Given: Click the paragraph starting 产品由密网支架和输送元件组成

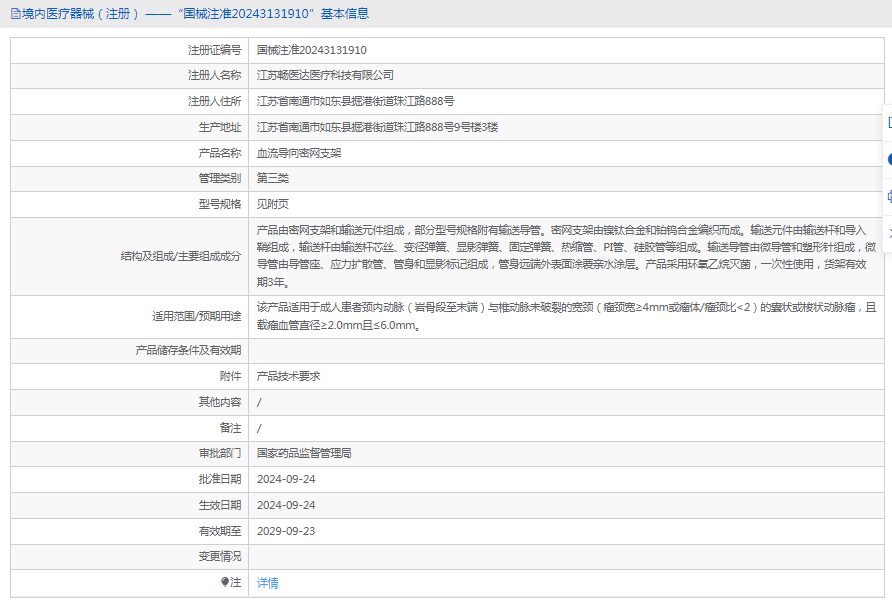Looking at the screenshot, I should [566, 256].
